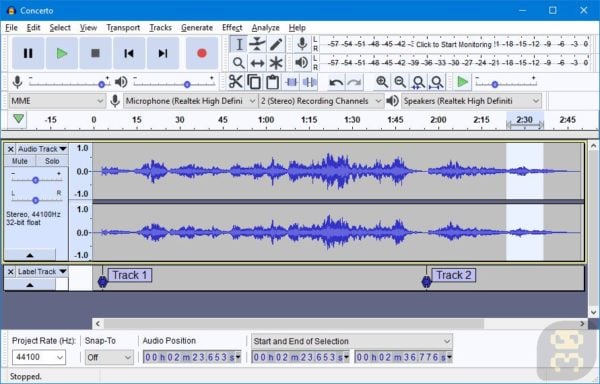
Task: Redo the last undone action
Action: pyautogui.click(x=354, y=82)
